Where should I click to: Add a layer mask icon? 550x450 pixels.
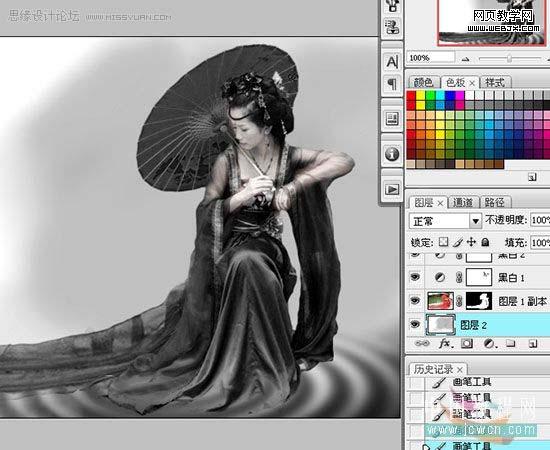(x=467, y=343)
